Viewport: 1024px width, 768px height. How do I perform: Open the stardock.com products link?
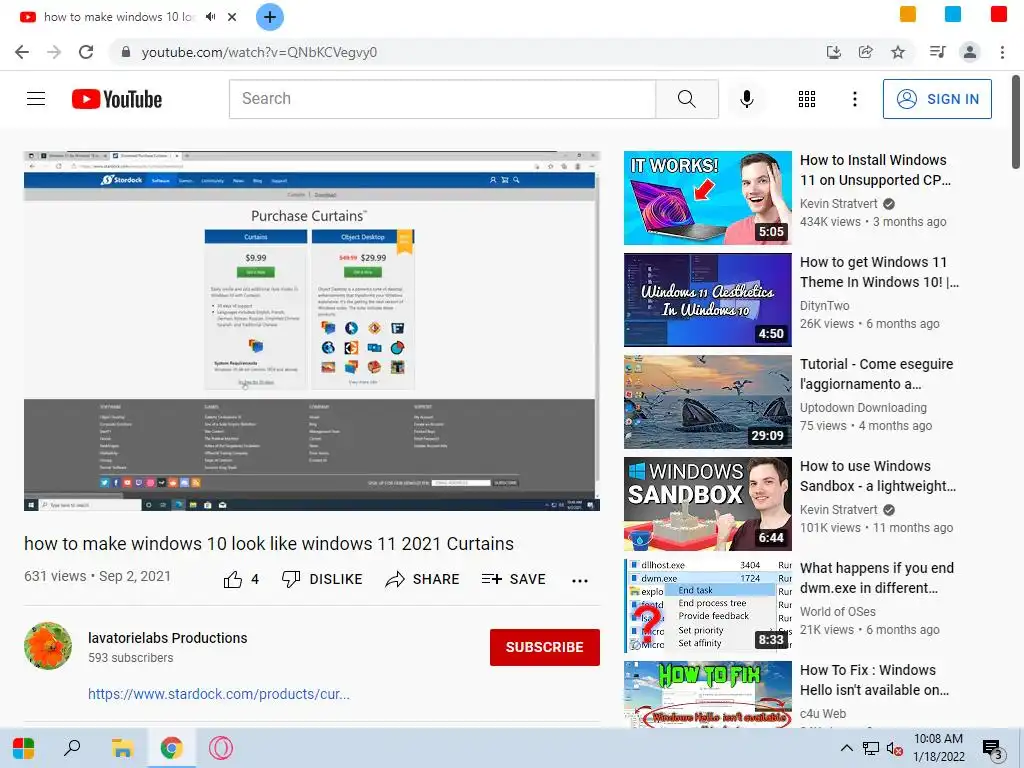(219, 694)
